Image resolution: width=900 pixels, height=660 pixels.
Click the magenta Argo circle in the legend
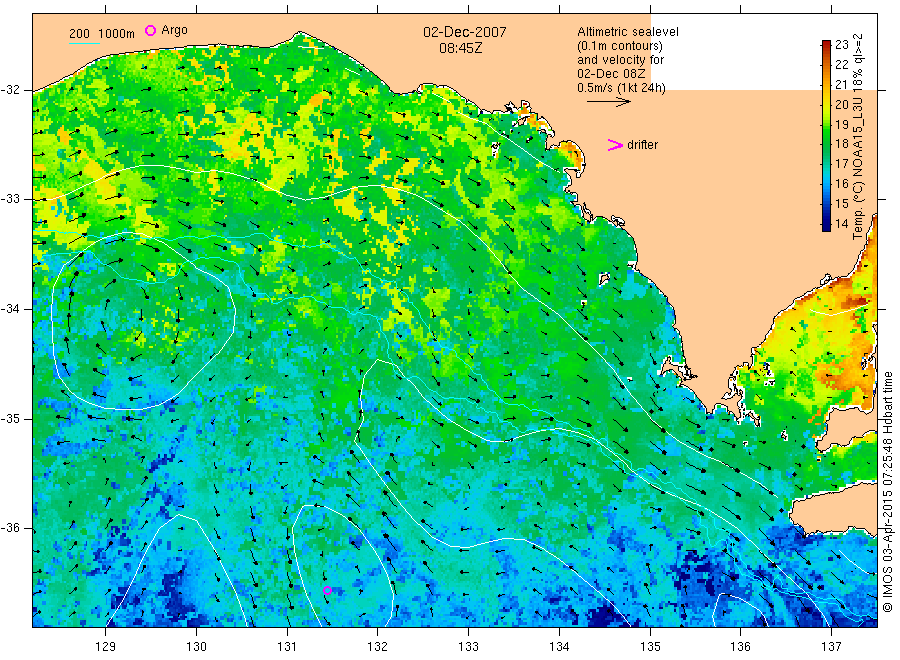tap(150, 30)
